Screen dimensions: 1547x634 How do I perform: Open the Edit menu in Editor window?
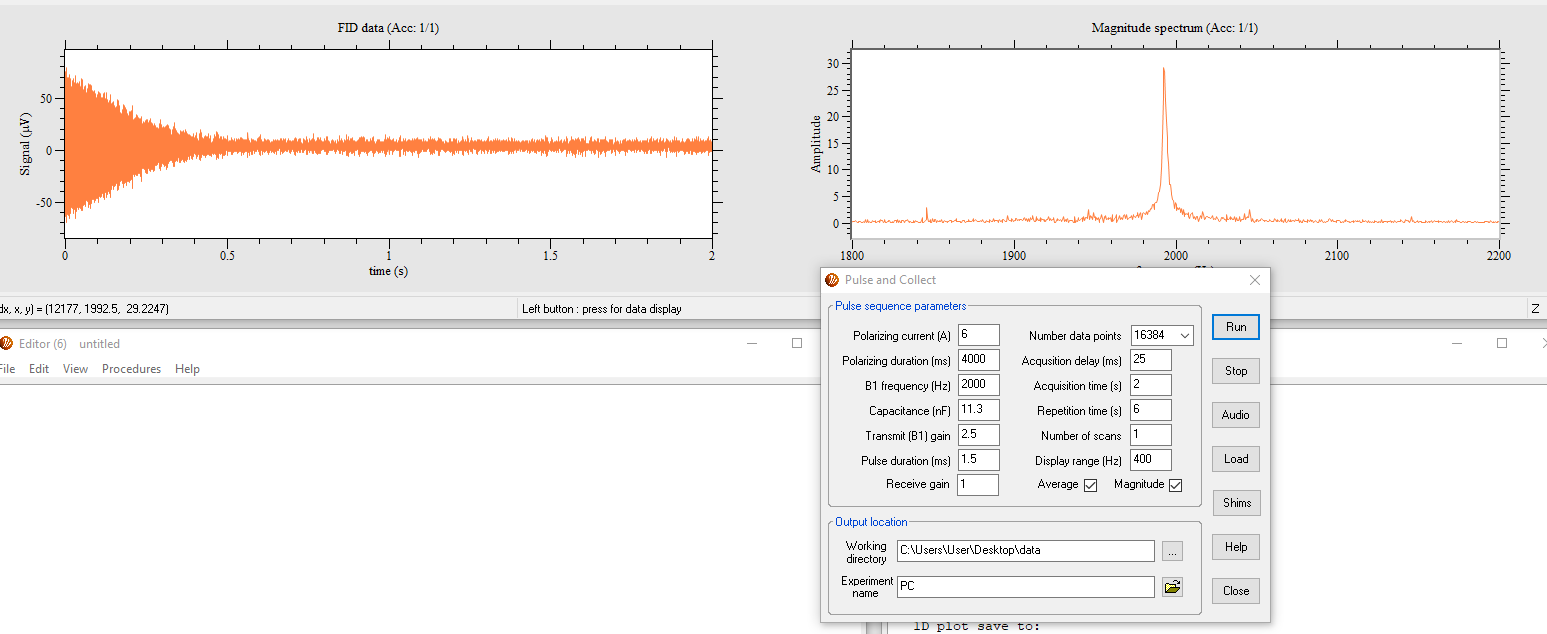click(39, 368)
